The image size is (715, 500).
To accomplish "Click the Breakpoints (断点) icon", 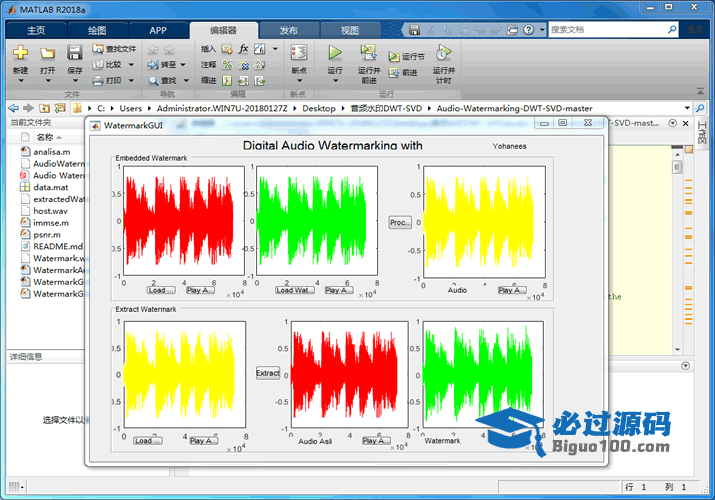I will [x=298, y=53].
